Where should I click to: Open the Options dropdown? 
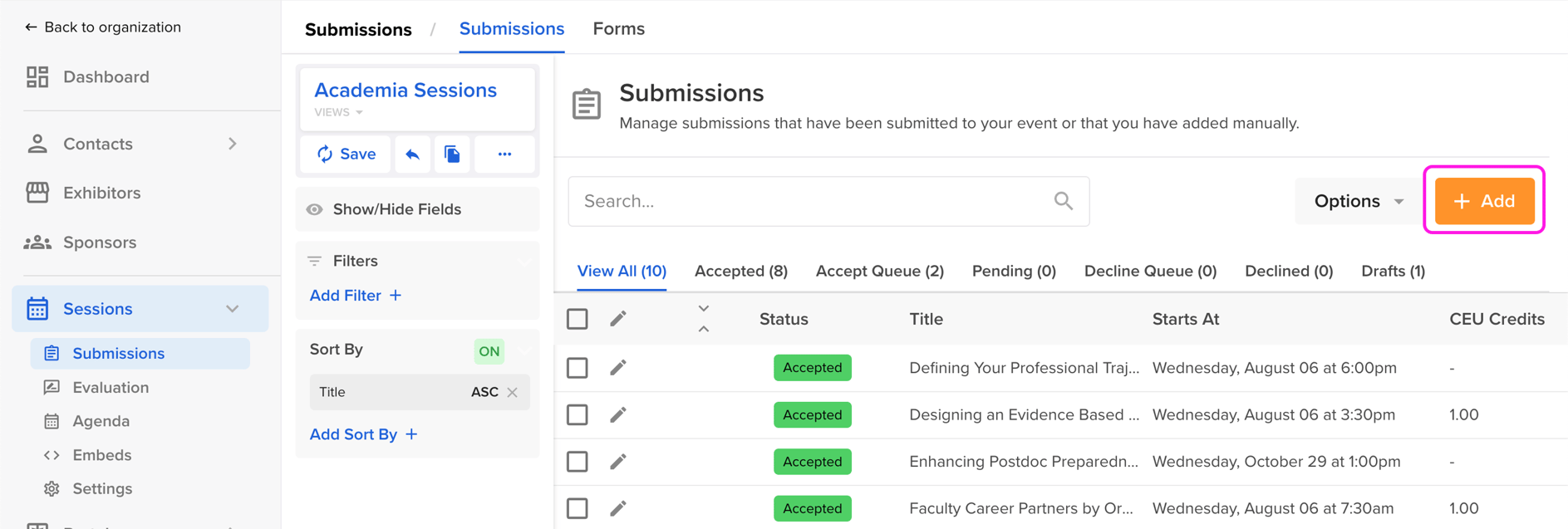point(1358,201)
